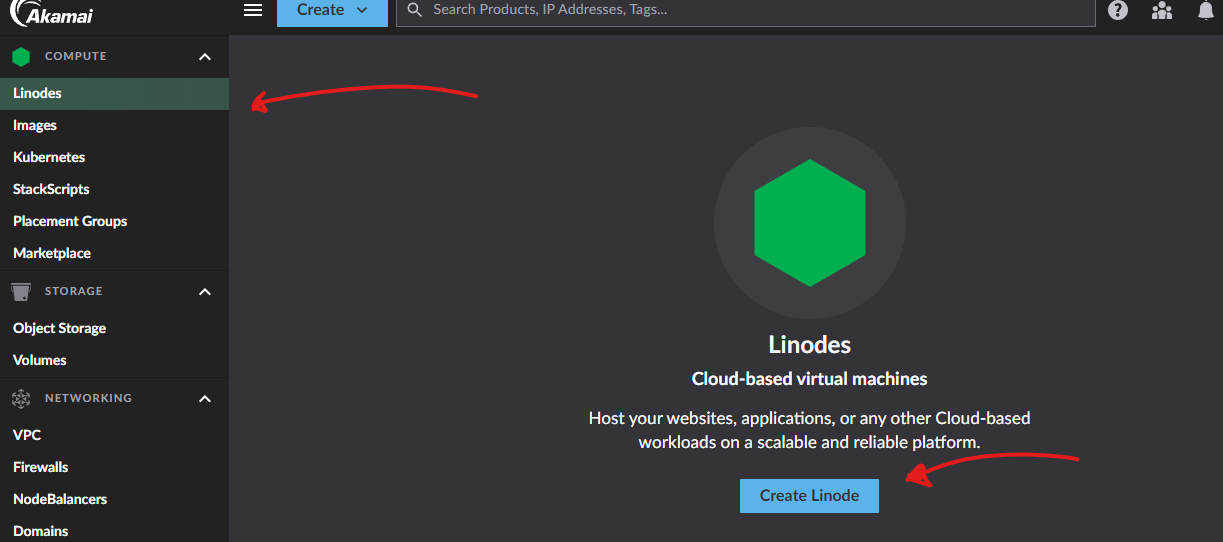Click the search magnifier icon
The height and width of the screenshot is (542, 1223).
[x=415, y=10]
